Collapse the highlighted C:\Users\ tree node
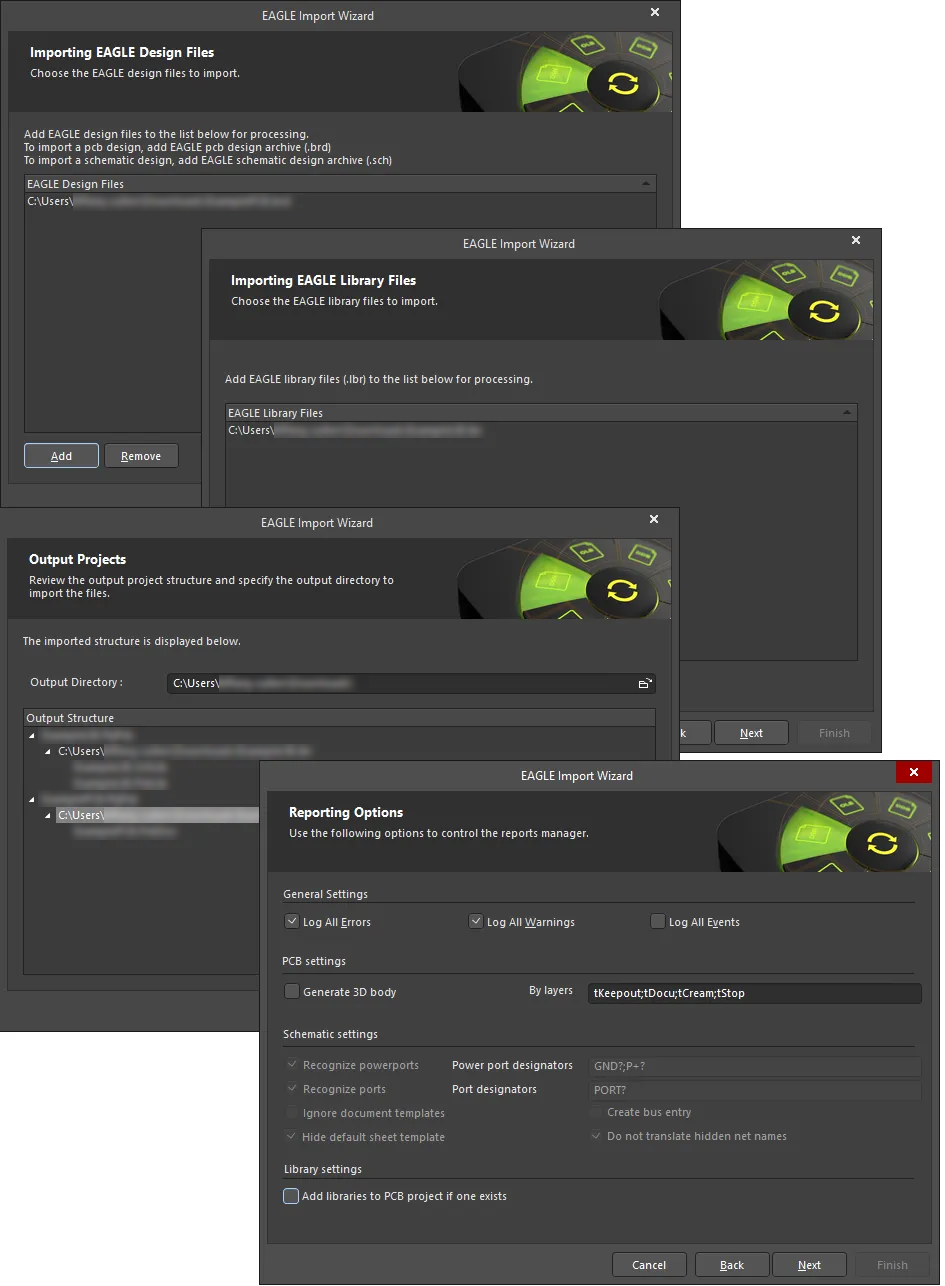 pyautogui.click(x=48, y=815)
